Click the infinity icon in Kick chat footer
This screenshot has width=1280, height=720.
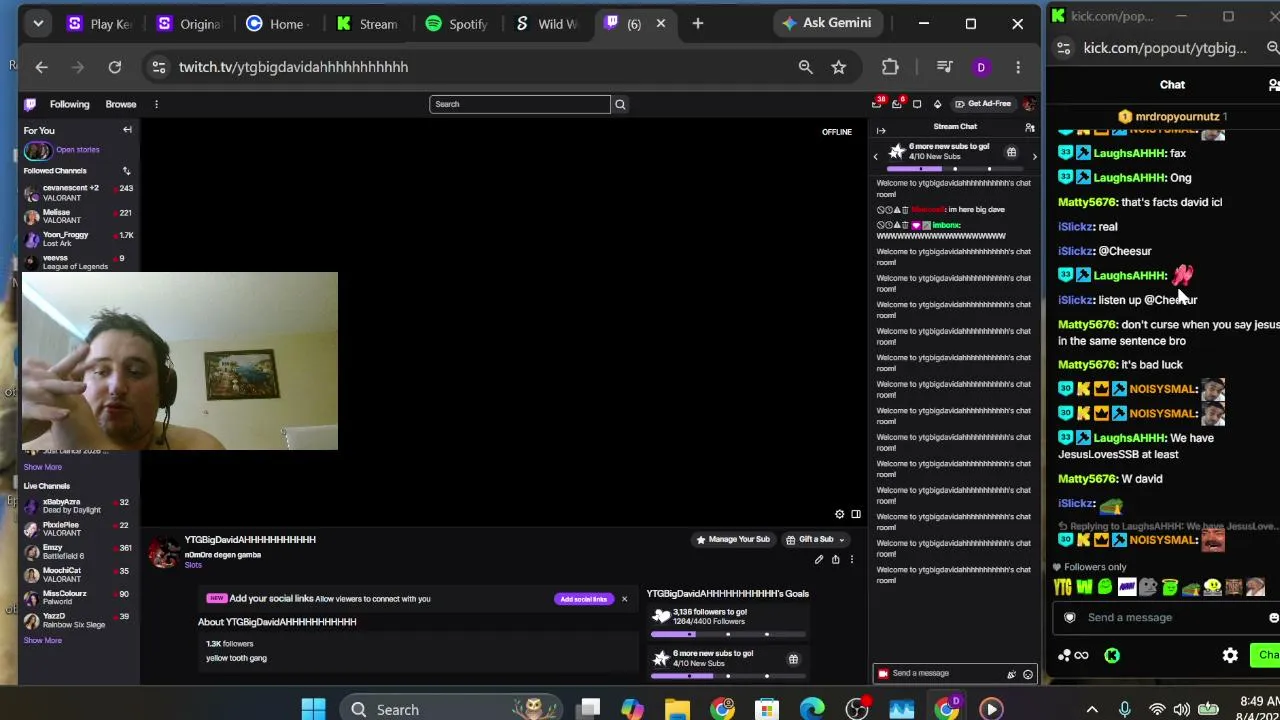coord(1081,656)
